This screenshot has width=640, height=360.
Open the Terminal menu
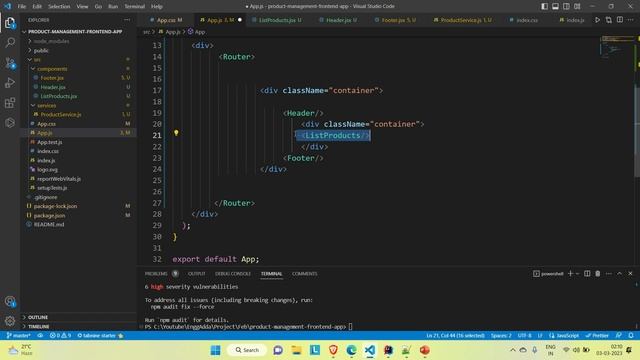pos(134,6)
